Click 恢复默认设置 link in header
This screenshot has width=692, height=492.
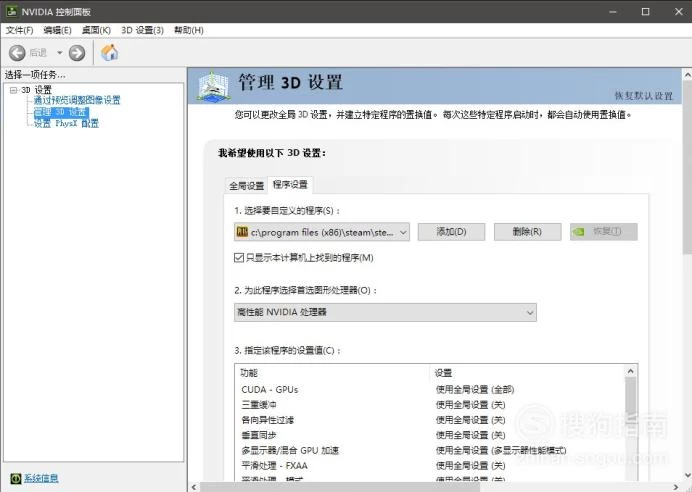643,96
